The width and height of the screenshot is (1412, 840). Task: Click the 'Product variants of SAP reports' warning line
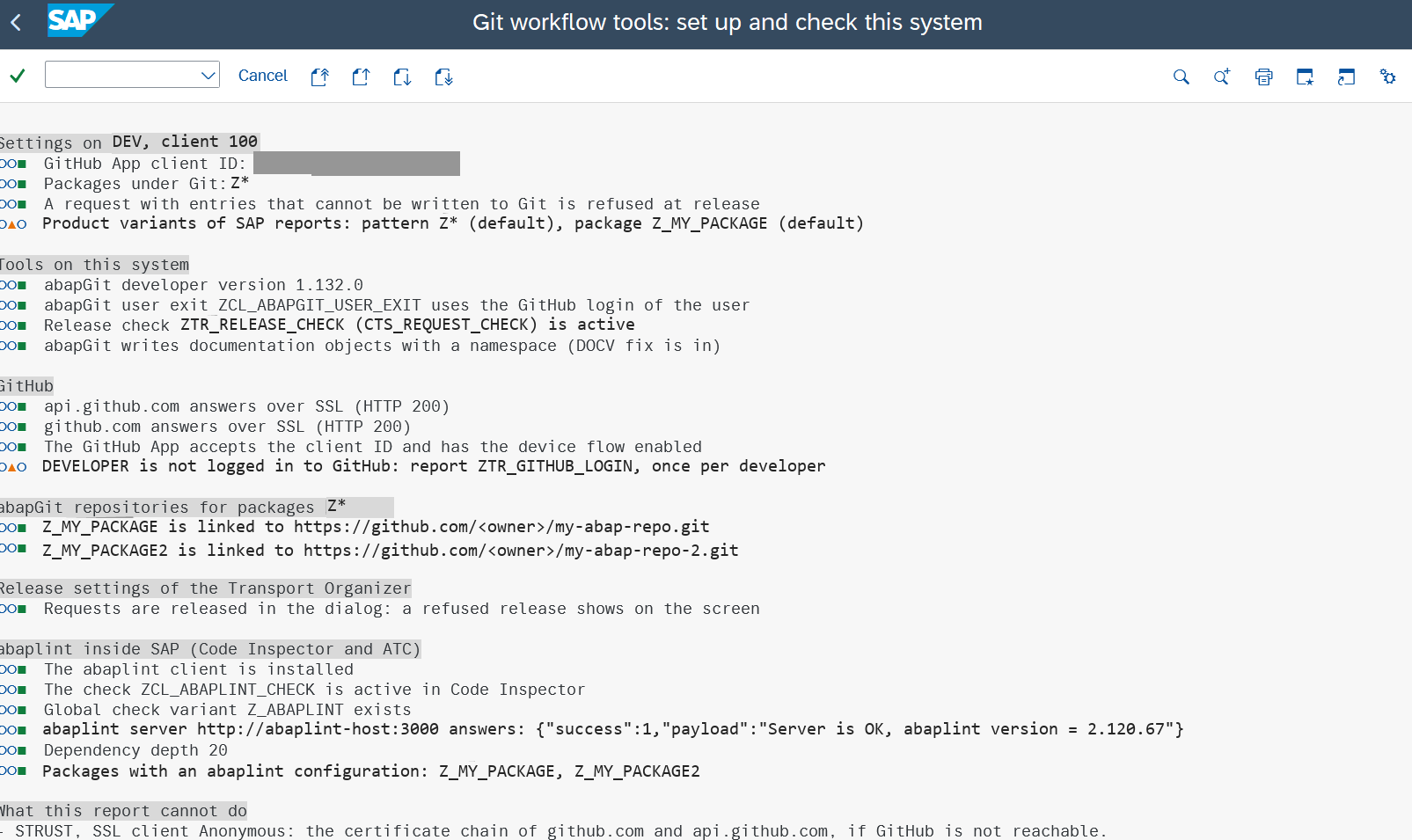(453, 223)
